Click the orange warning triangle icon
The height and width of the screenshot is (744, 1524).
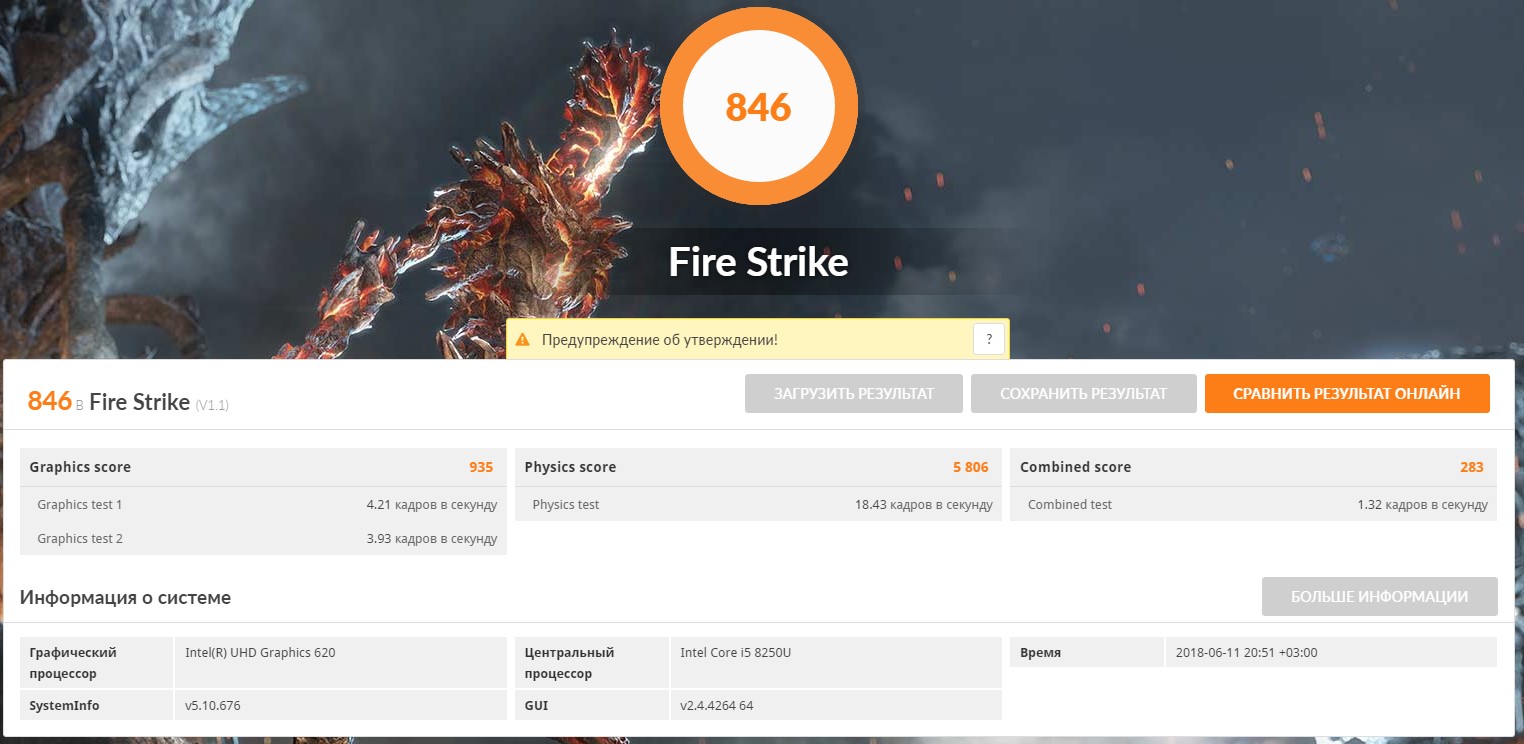[x=522, y=340]
